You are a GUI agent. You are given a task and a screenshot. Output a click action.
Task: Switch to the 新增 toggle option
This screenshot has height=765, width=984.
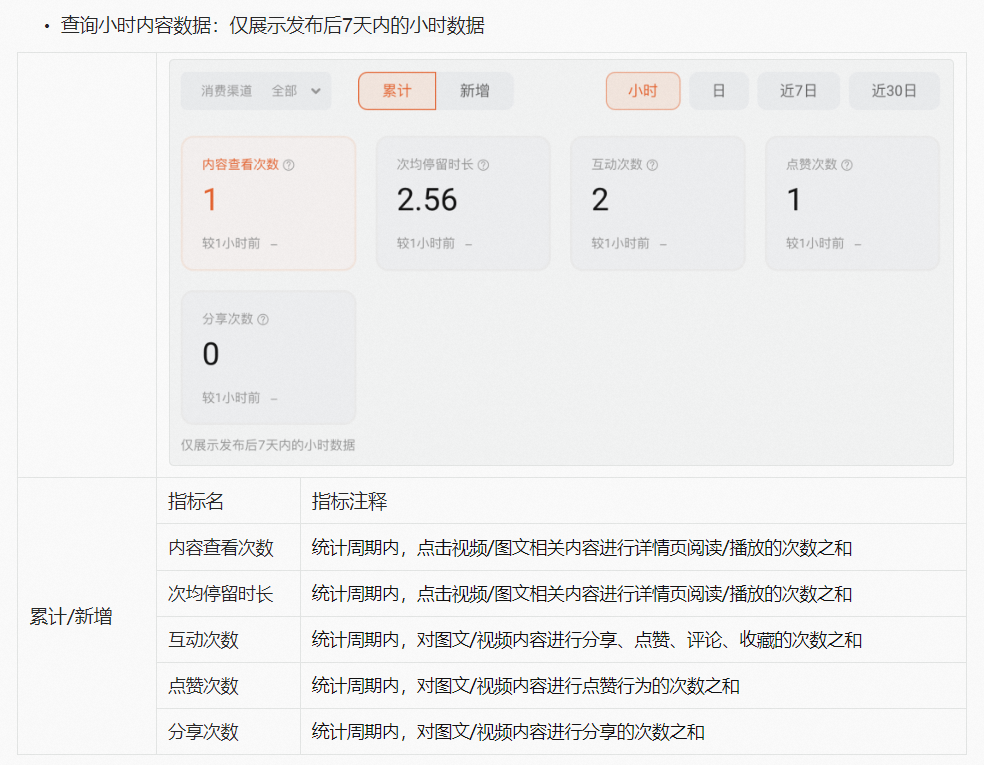[474, 91]
